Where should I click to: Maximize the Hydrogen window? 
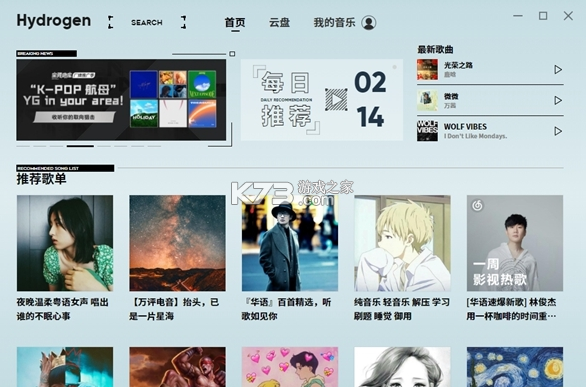pos(543,16)
